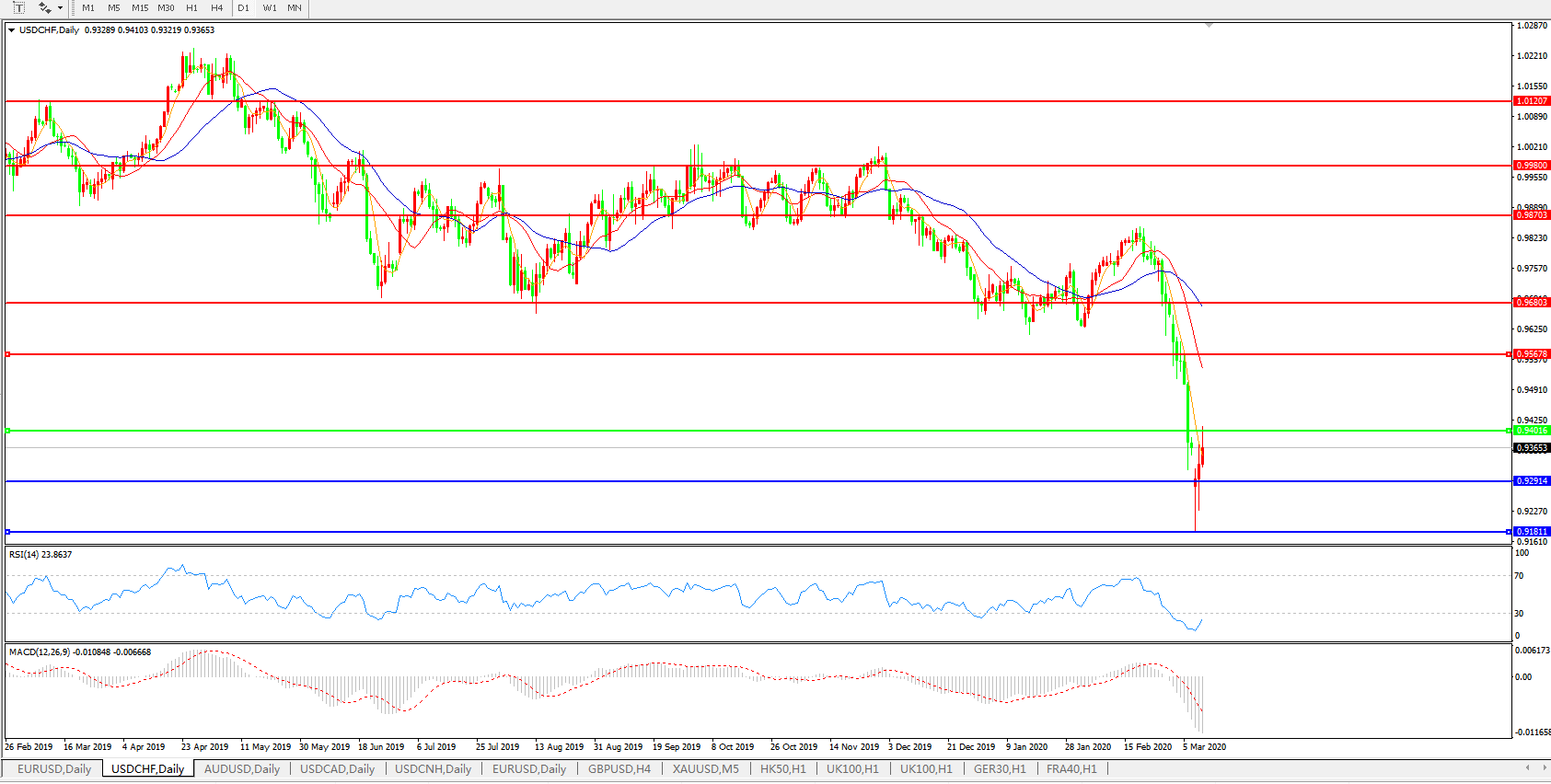The height and width of the screenshot is (784, 1551).
Task: Click the arrows objects tool icon
Action: (44, 8)
